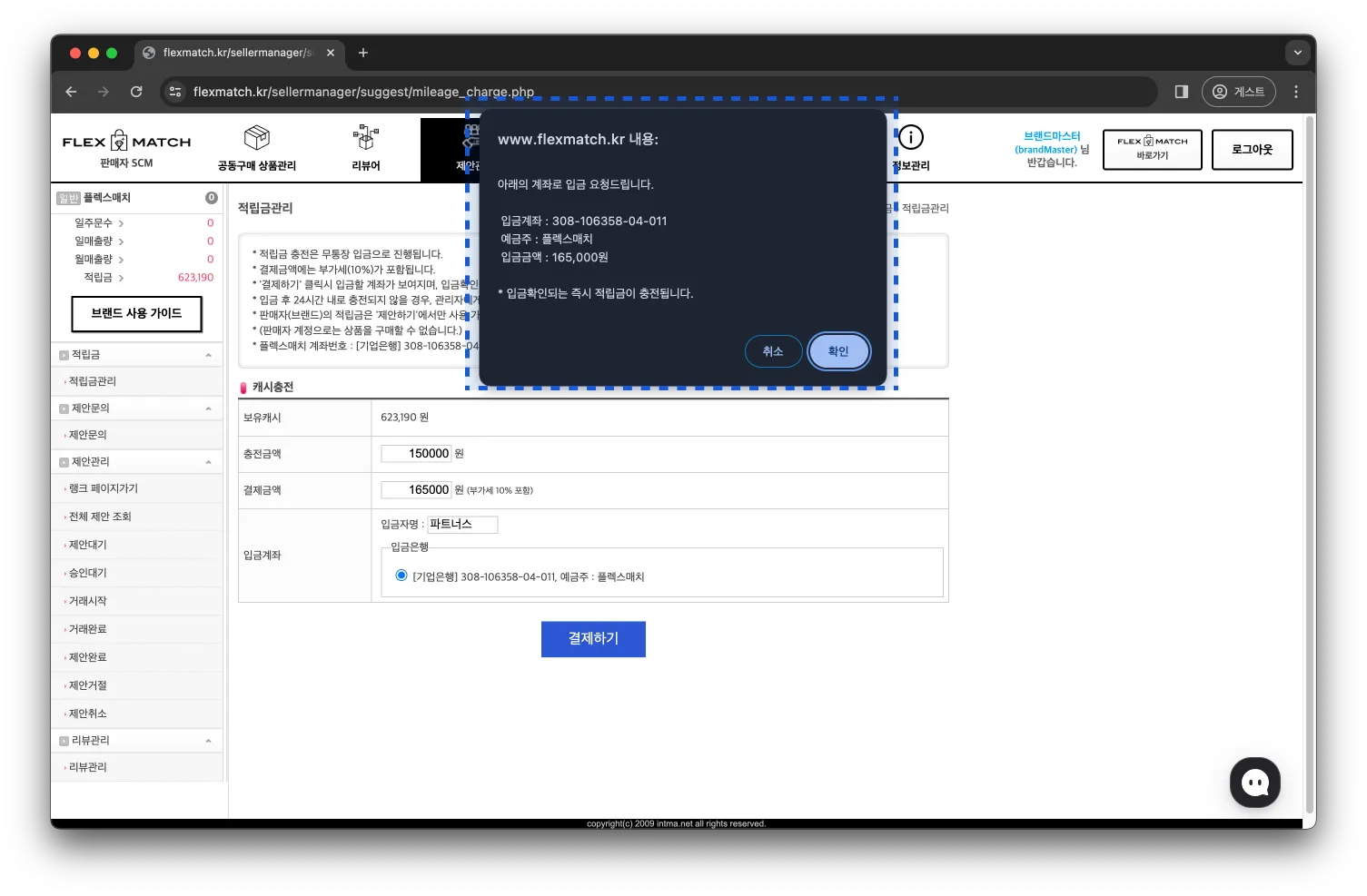The width and height of the screenshot is (1367, 896).
Task: Collapse the 제안관리 sidebar section
Action: [209, 462]
